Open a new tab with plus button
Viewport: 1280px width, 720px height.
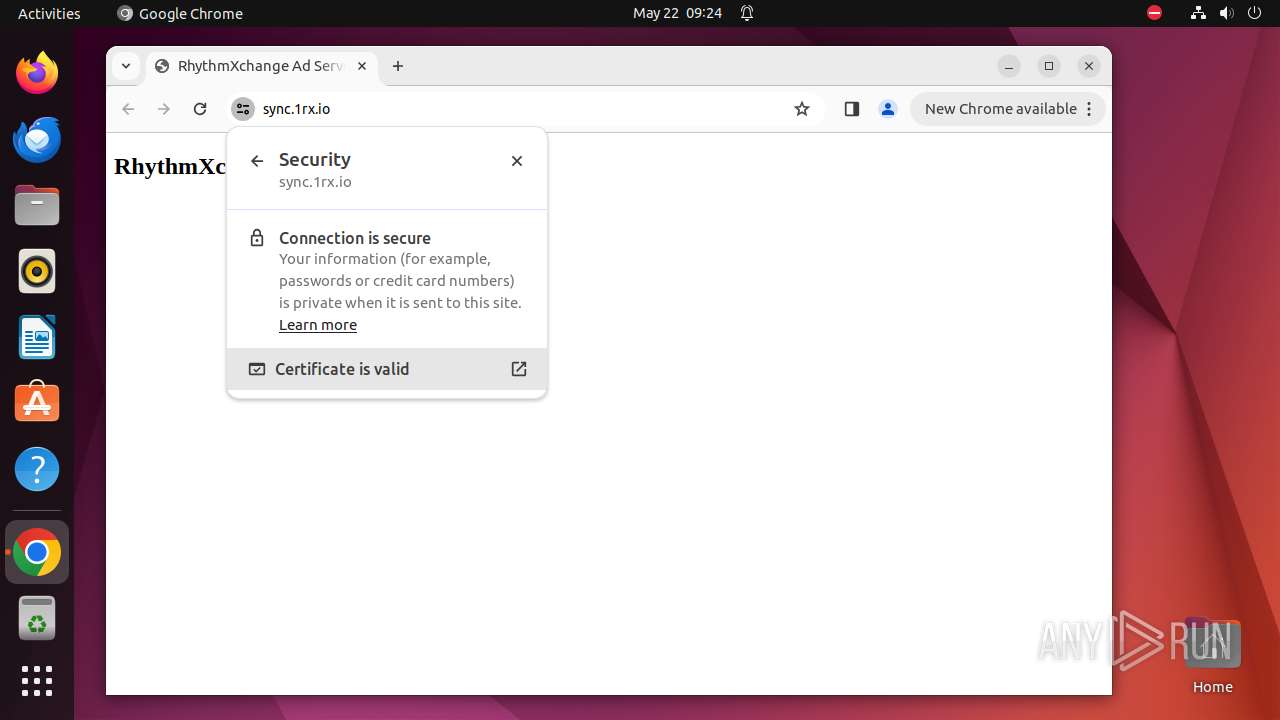point(398,66)
